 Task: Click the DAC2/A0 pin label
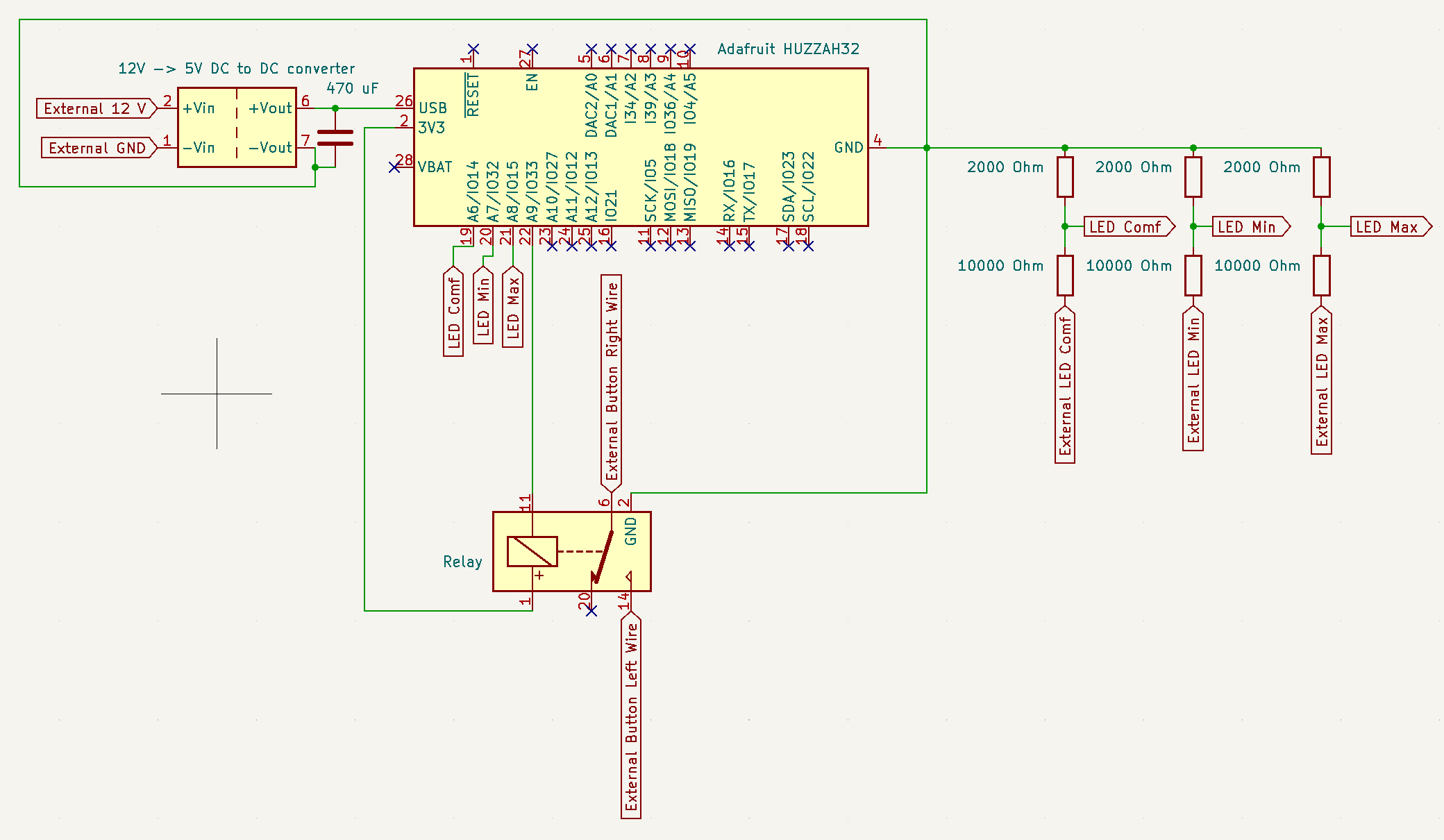tap(591, 106)
